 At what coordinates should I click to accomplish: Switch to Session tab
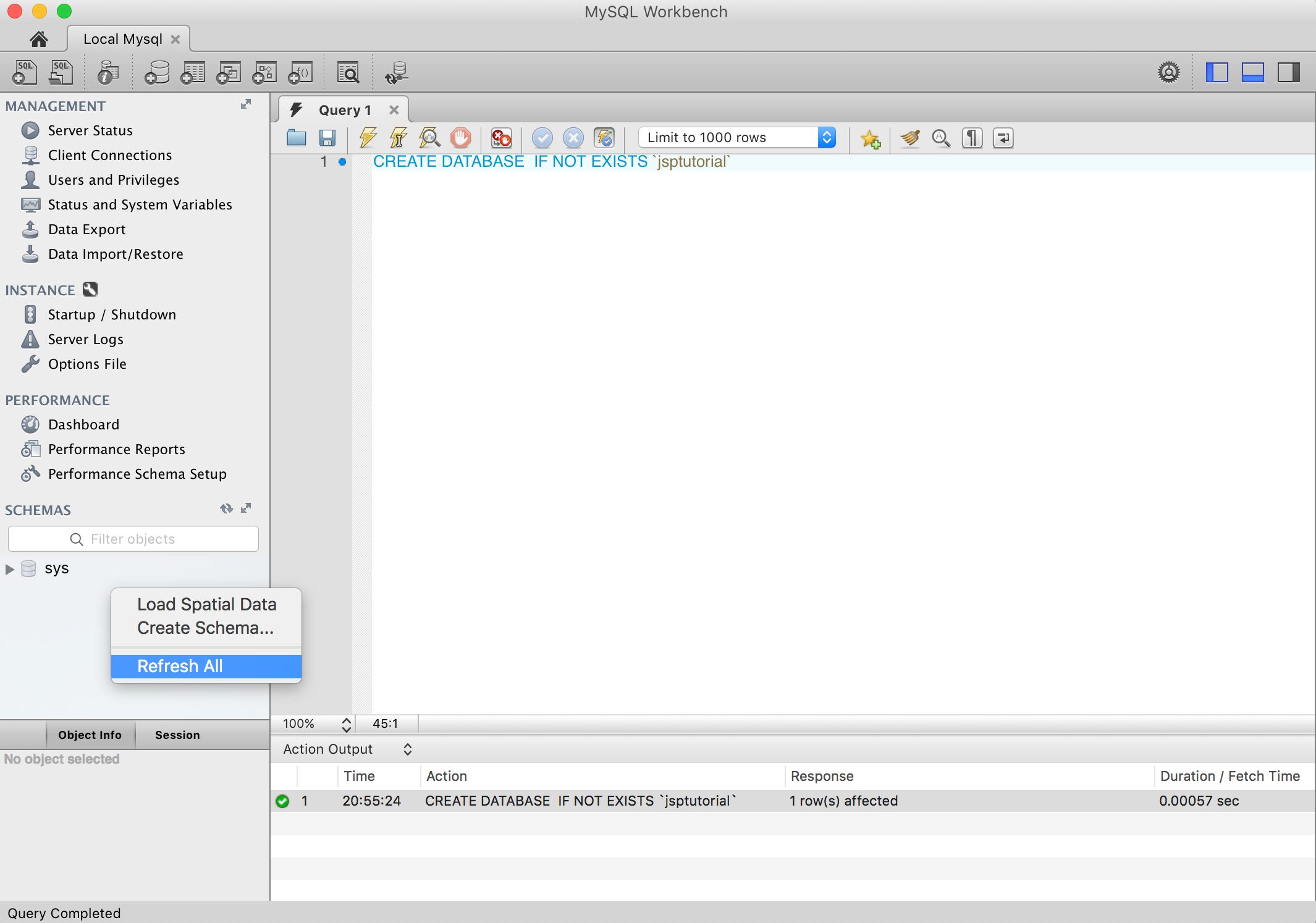pyautogui.click(x=177, y=735)
